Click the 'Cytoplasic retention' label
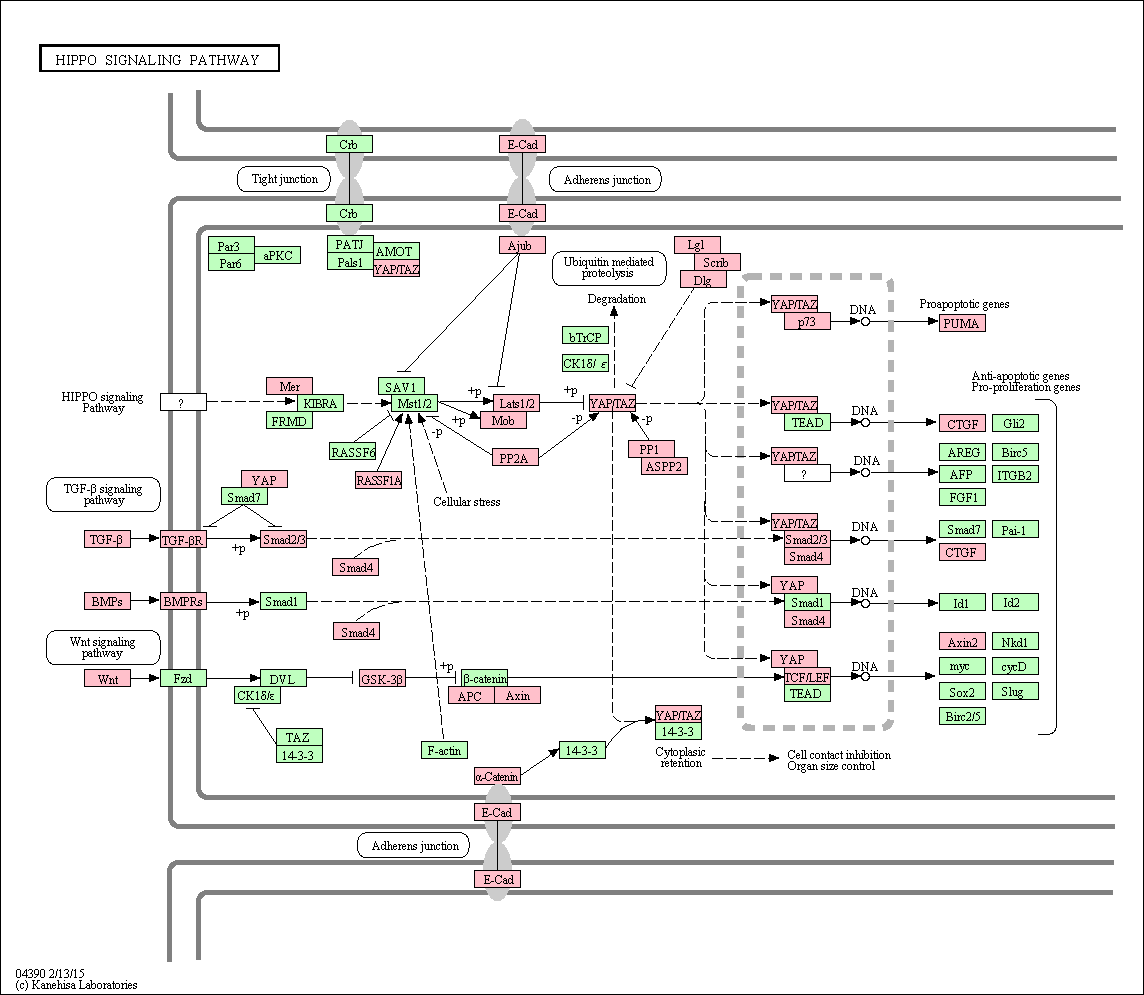 681,758
